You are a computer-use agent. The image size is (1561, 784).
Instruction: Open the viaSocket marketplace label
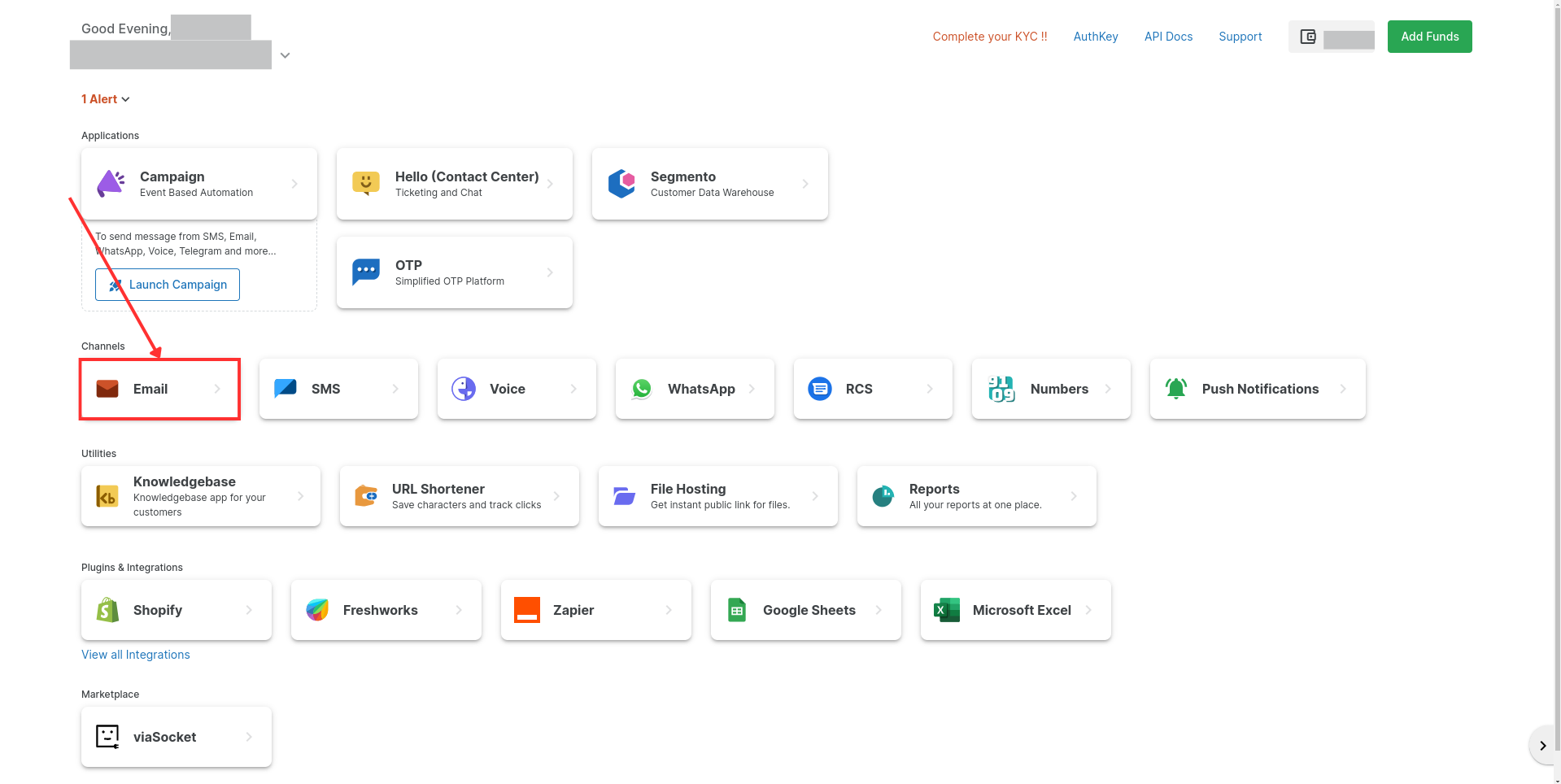point(165,737)
